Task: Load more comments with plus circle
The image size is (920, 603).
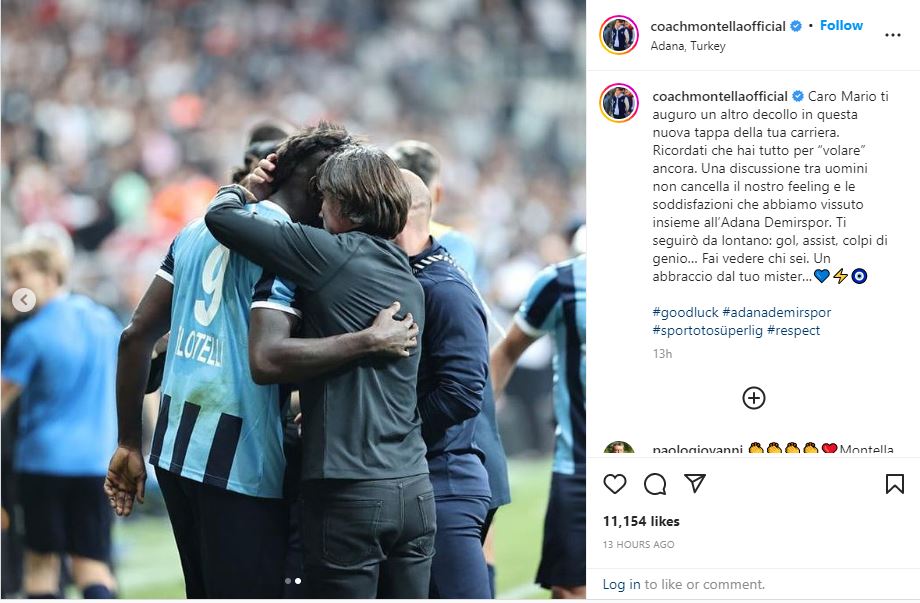Action: point(753,398)
